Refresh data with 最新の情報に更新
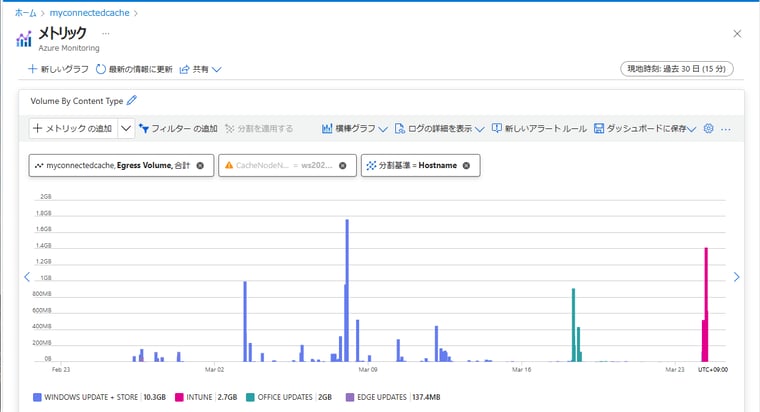This screenshot has height=412, width=760. [134, 69]
